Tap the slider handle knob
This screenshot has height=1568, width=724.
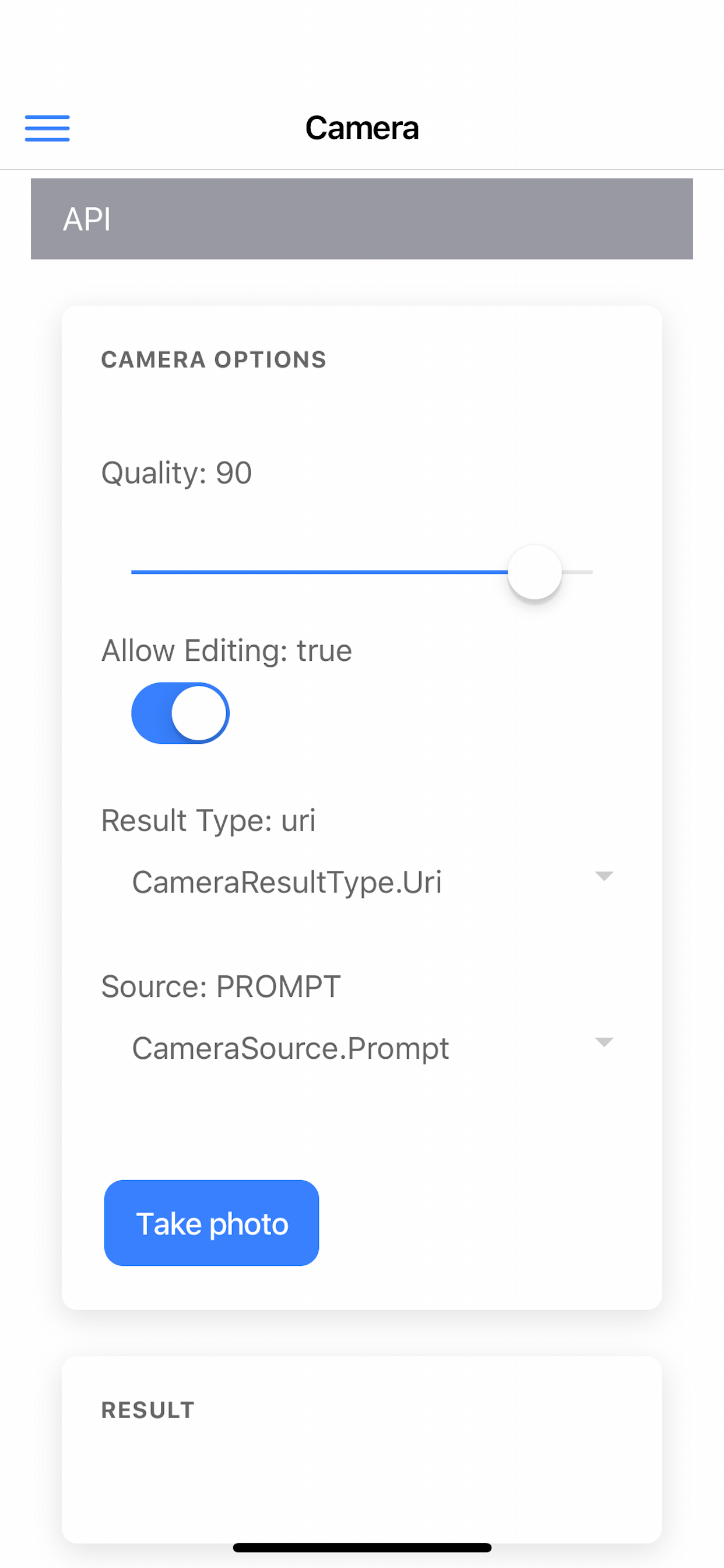535,572
